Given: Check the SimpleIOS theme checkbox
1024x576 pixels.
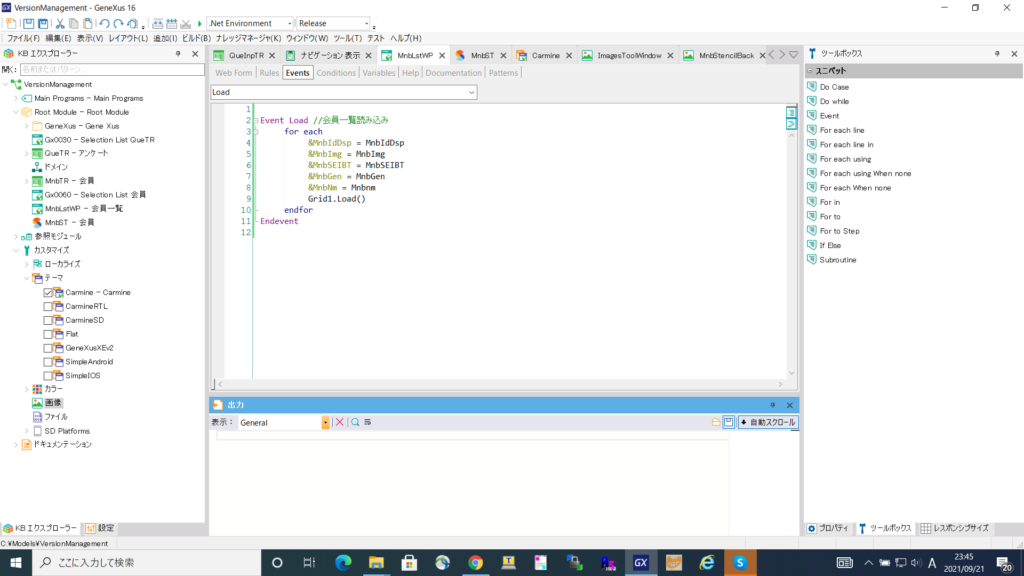Looking at the screenshot, I should point(48,376).
